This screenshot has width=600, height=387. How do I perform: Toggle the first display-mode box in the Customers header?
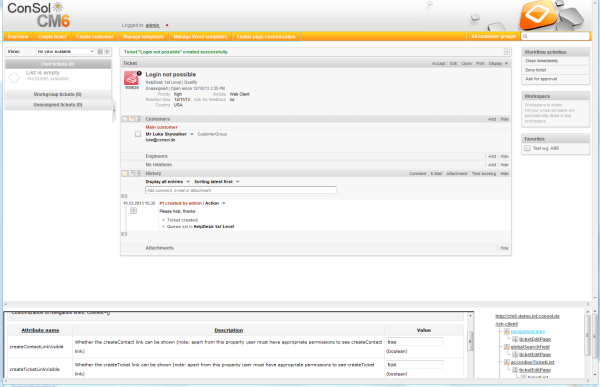tap(125, 119)
